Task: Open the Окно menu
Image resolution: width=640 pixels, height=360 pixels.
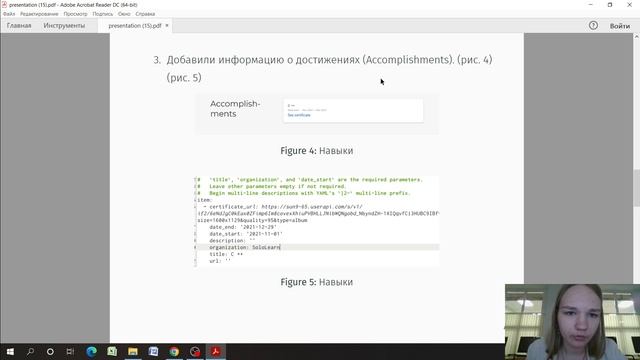Action: pos(124,14)
